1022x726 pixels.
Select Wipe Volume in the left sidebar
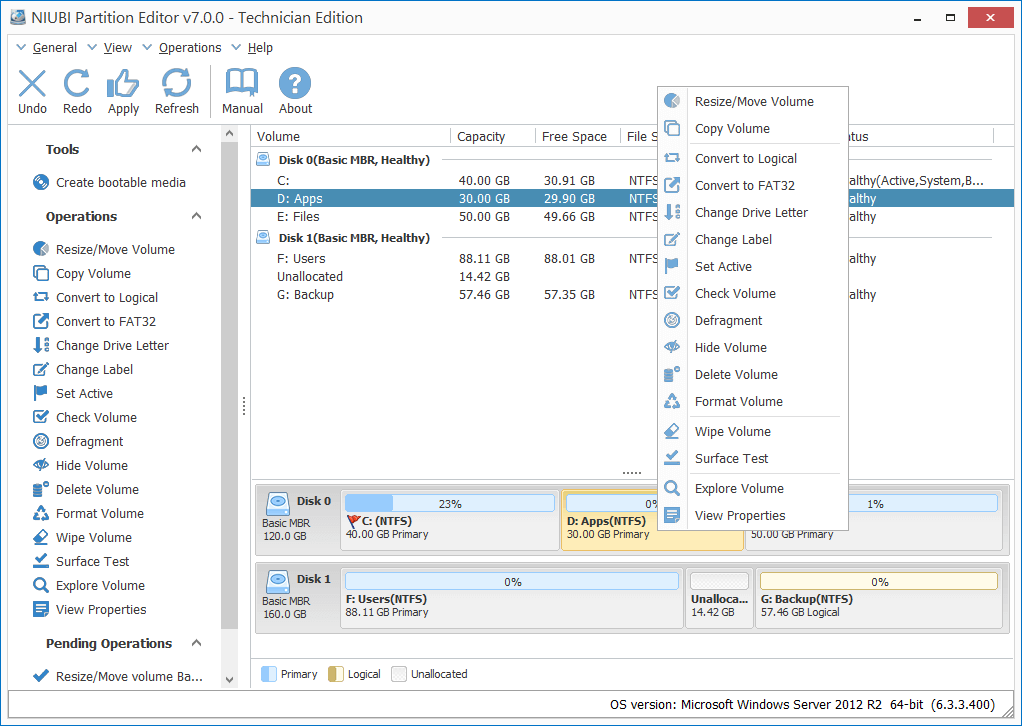pyautogui.click(x=82, y=537)
